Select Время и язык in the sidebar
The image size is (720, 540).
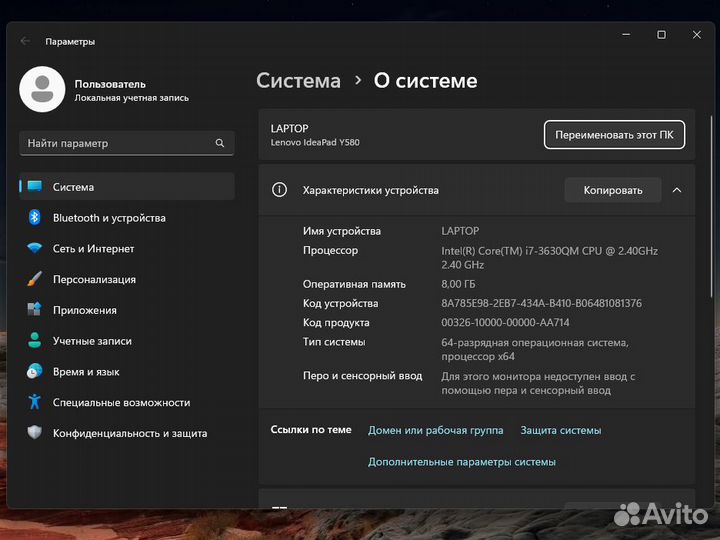point(127,371)
